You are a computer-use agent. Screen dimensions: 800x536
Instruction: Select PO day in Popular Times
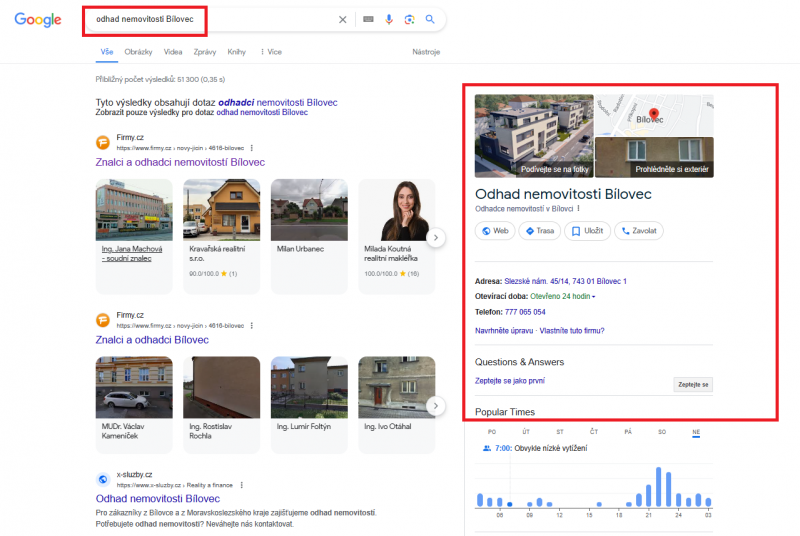tap(492, 432)
